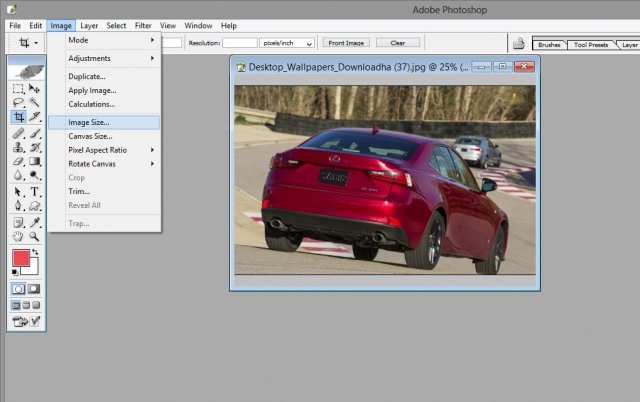Pick the Zoom magnifier tool

(x=35, y=236)
